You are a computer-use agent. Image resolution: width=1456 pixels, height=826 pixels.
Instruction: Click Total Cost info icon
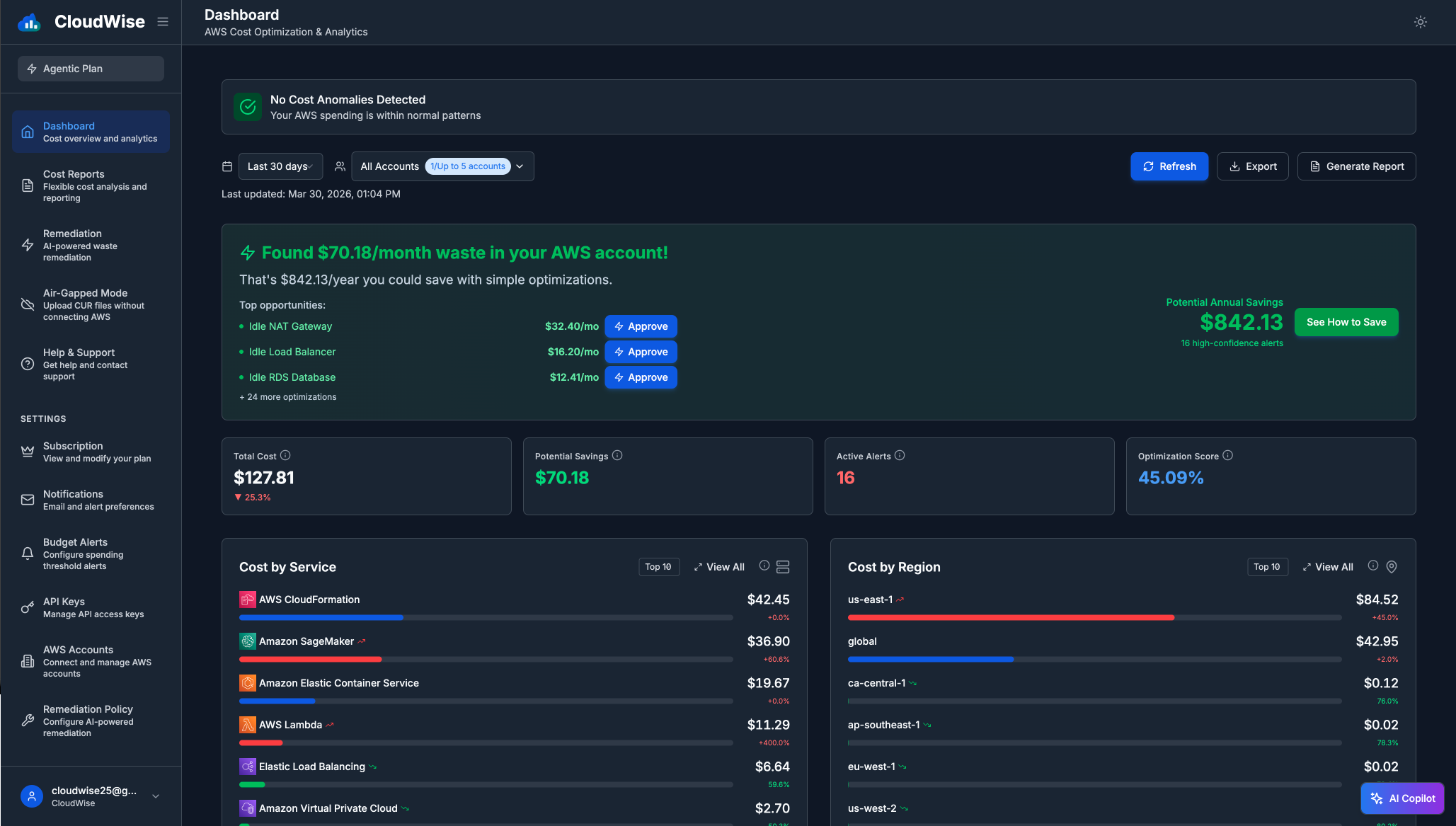coord(285,456)
